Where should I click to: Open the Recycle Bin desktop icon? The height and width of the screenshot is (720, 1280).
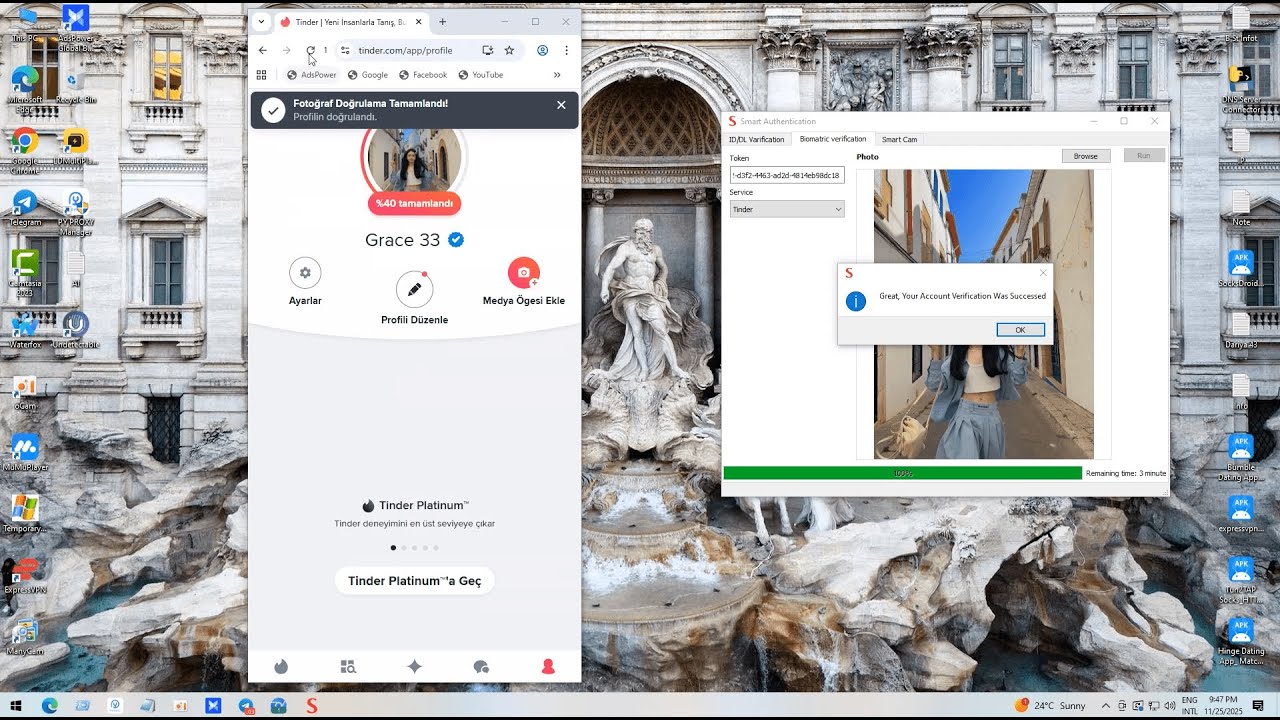[76, 86]
